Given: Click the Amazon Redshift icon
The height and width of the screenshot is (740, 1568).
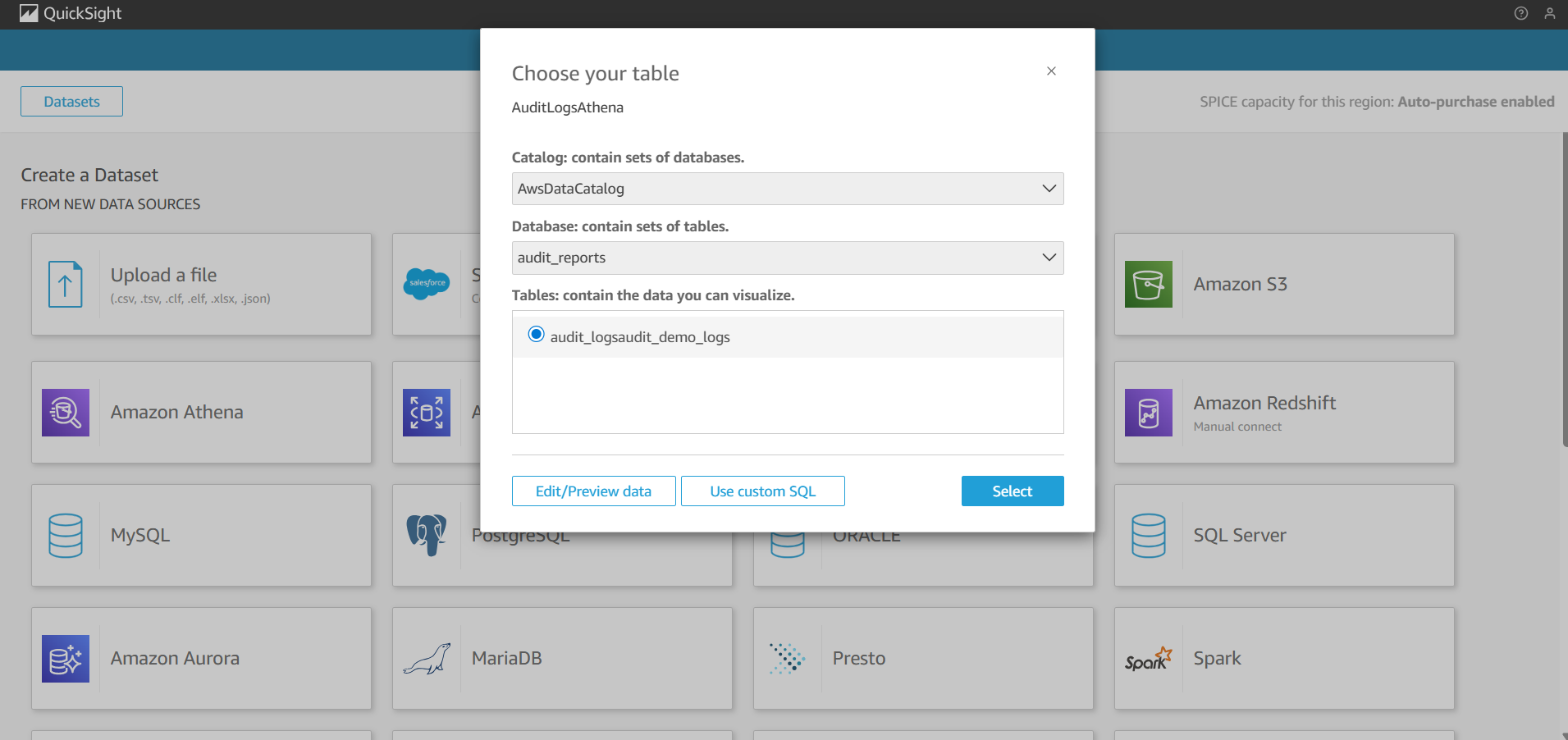Looking at the screenshot, I should 1149,412.
